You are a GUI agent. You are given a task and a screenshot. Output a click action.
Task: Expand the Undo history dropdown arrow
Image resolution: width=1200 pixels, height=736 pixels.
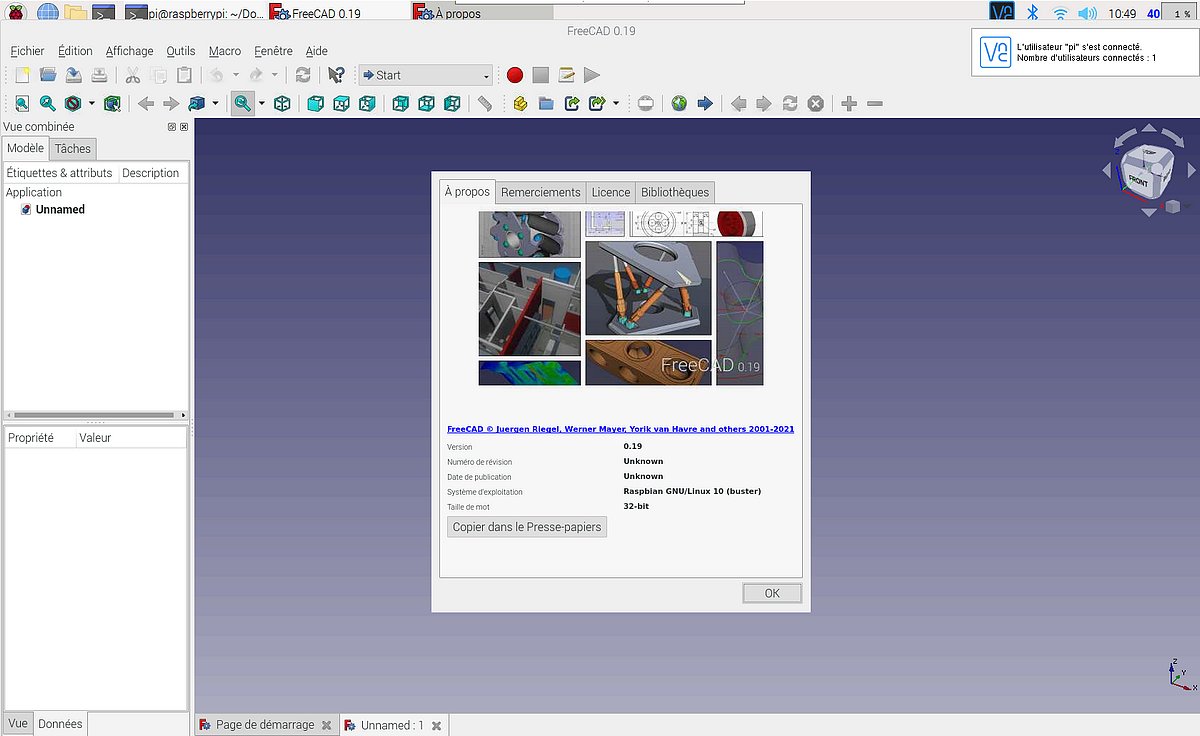click(x=236, y=75)
